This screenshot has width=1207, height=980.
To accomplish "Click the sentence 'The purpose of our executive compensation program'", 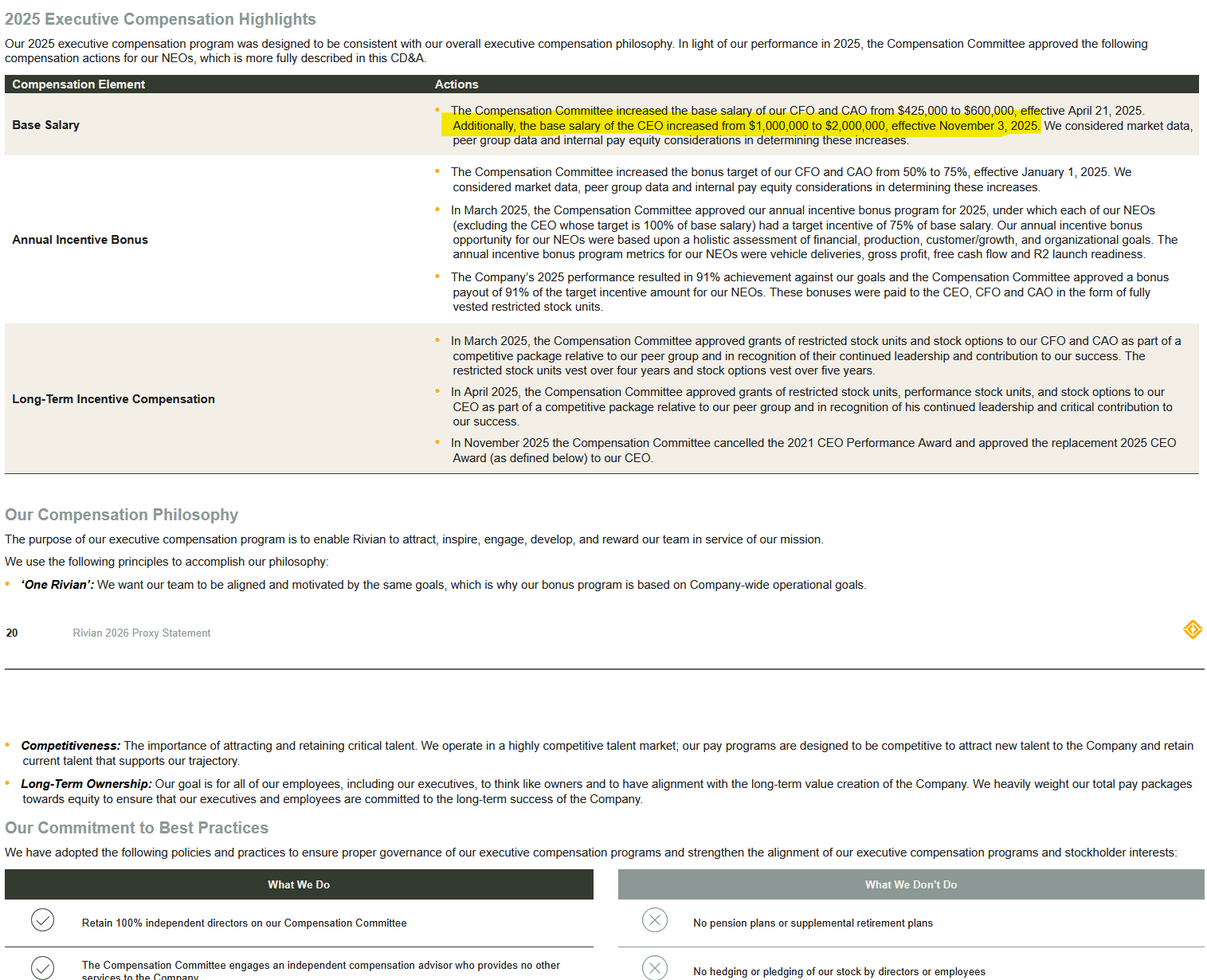I will pos(414,539).
